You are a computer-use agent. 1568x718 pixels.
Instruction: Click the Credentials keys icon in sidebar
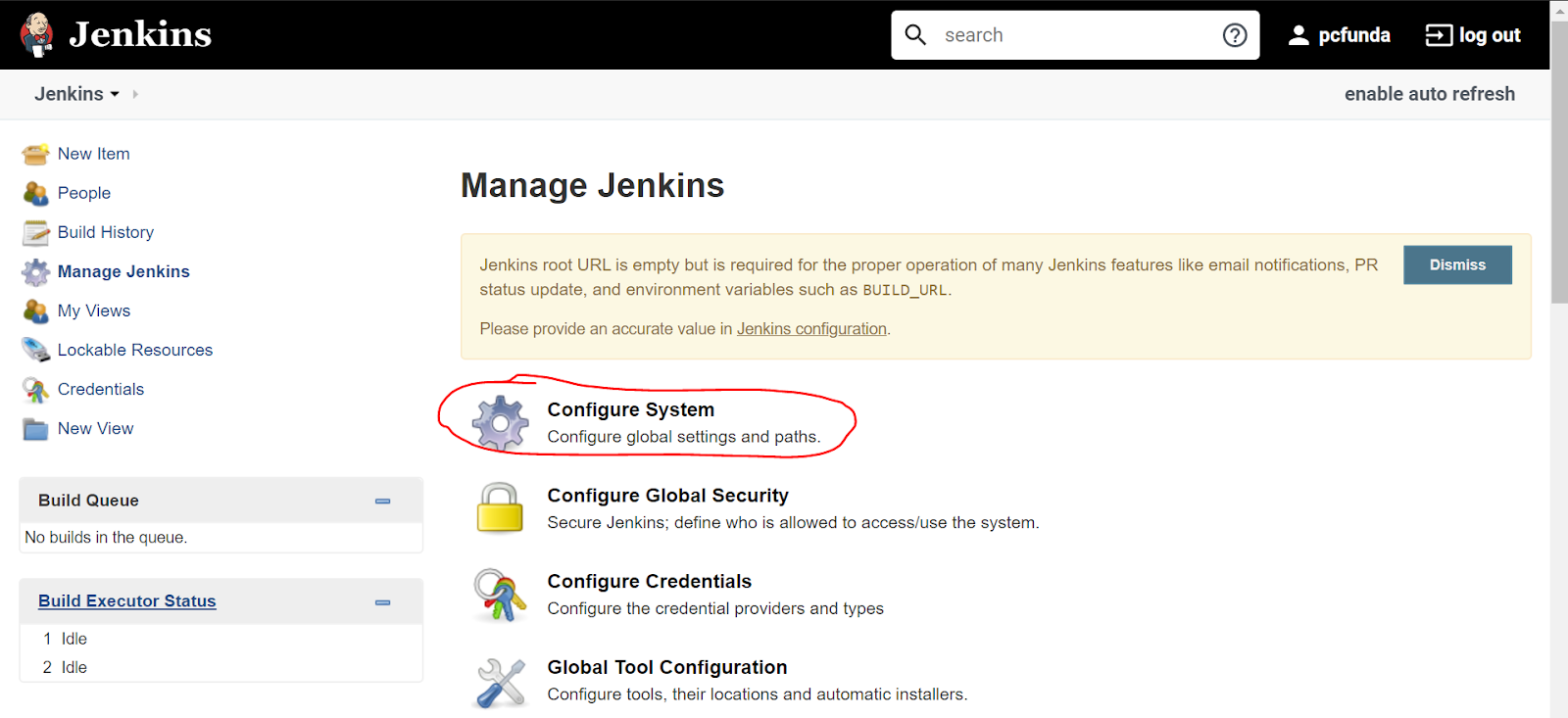tap(36, 390)
